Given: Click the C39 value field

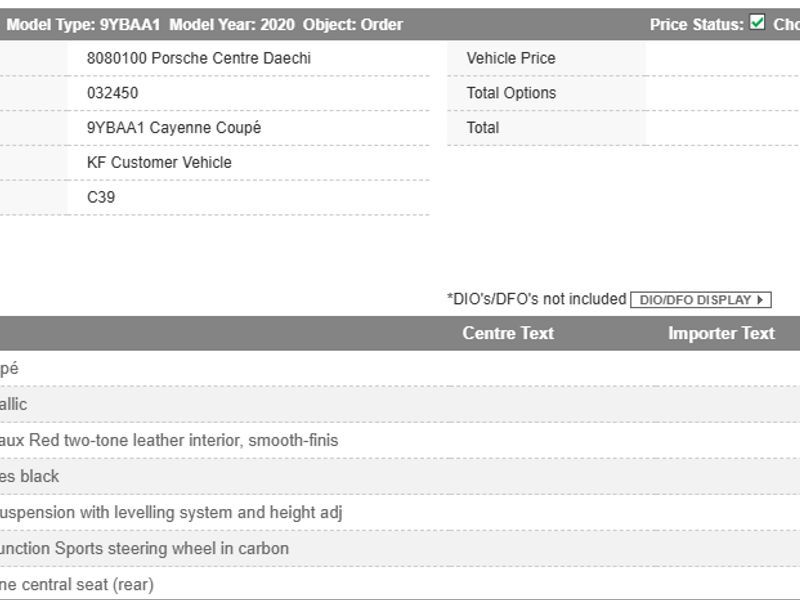Looking at the screenshot, I should click(101, 197).
